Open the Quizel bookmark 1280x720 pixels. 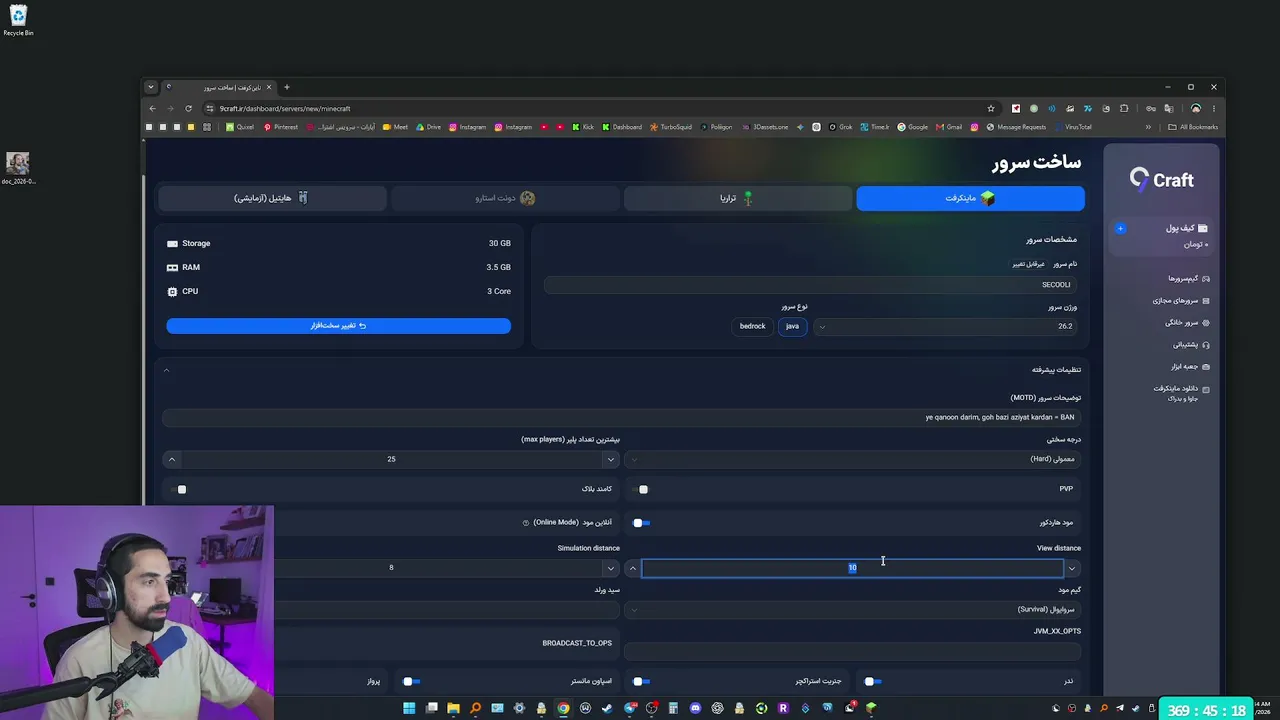click(240, 127)
